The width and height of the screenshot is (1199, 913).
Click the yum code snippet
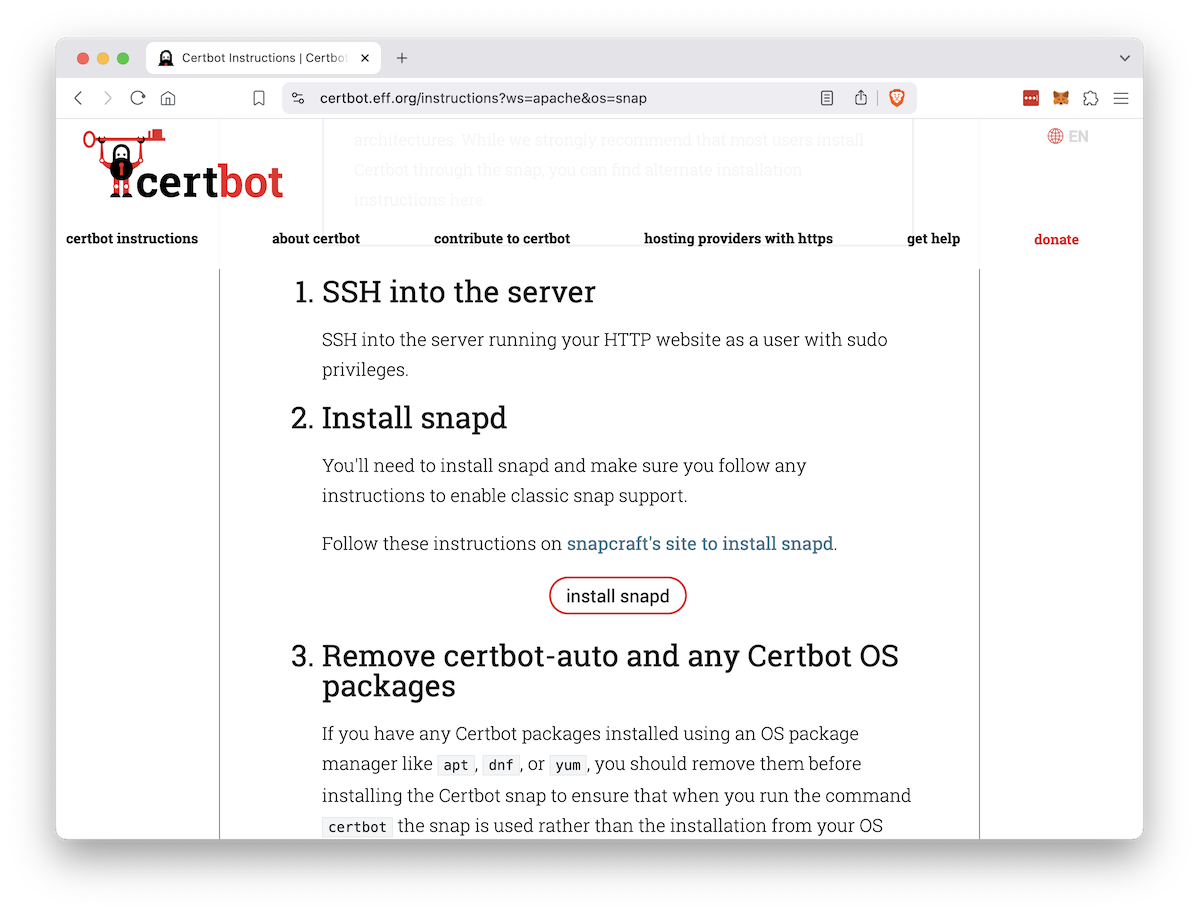[x=568, y=765]
